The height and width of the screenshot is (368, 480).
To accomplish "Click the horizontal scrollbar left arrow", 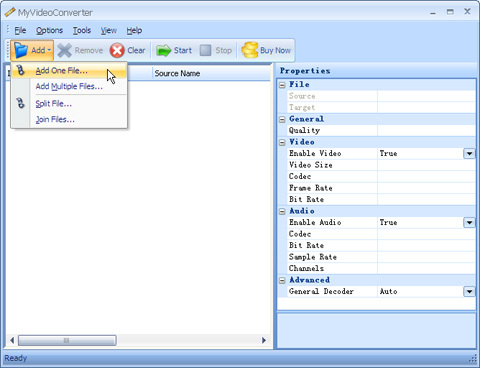I will [12, 340].
